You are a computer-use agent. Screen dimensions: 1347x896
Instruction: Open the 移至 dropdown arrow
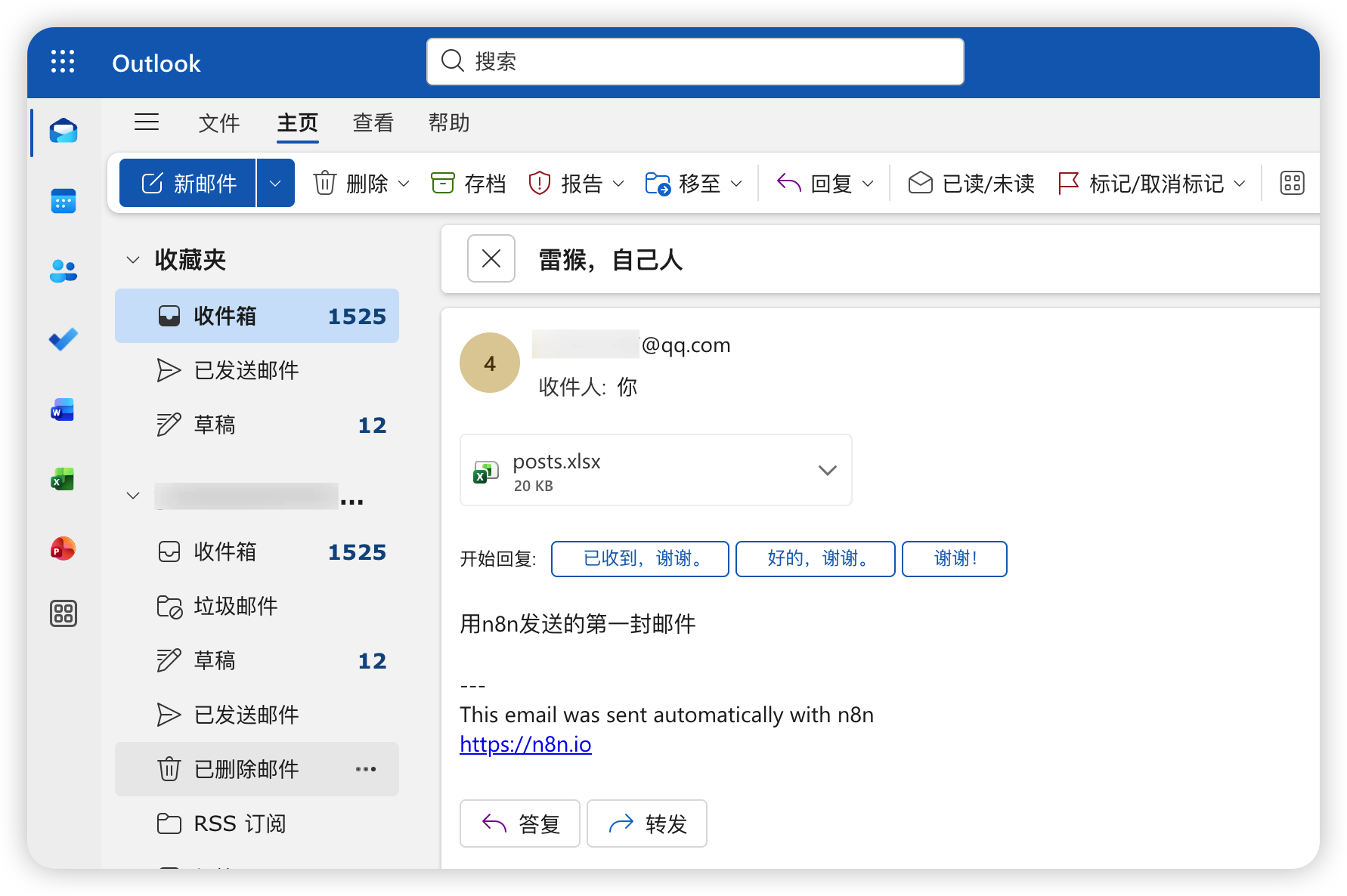[x=736, y=184]
